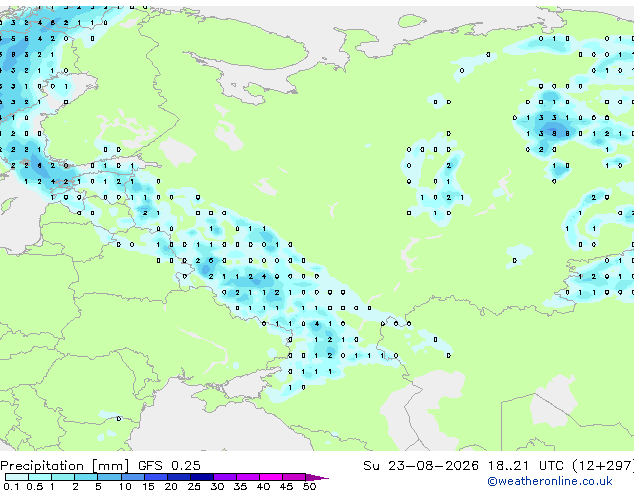Click the over-50 mm arrow tip of legend
Image resolution: width=634 pixels, height=490 pixels.
[317, 477]
